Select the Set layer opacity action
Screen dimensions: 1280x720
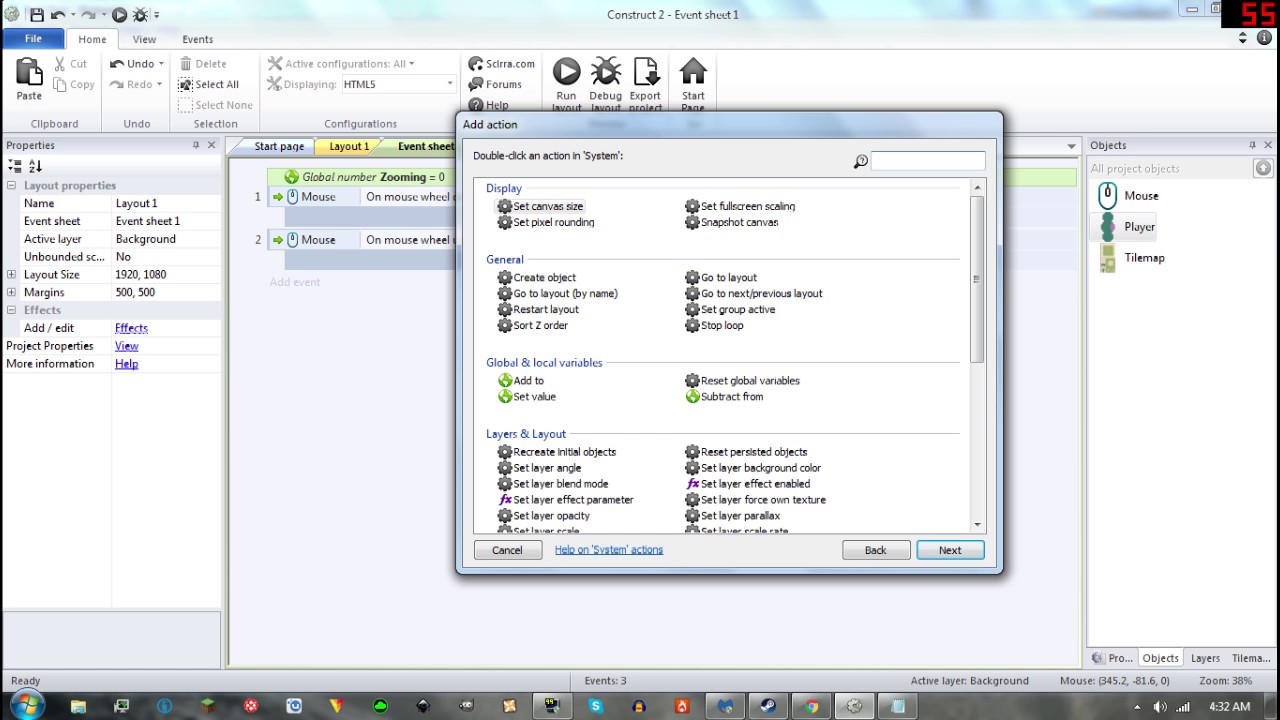tap(544, 516)
